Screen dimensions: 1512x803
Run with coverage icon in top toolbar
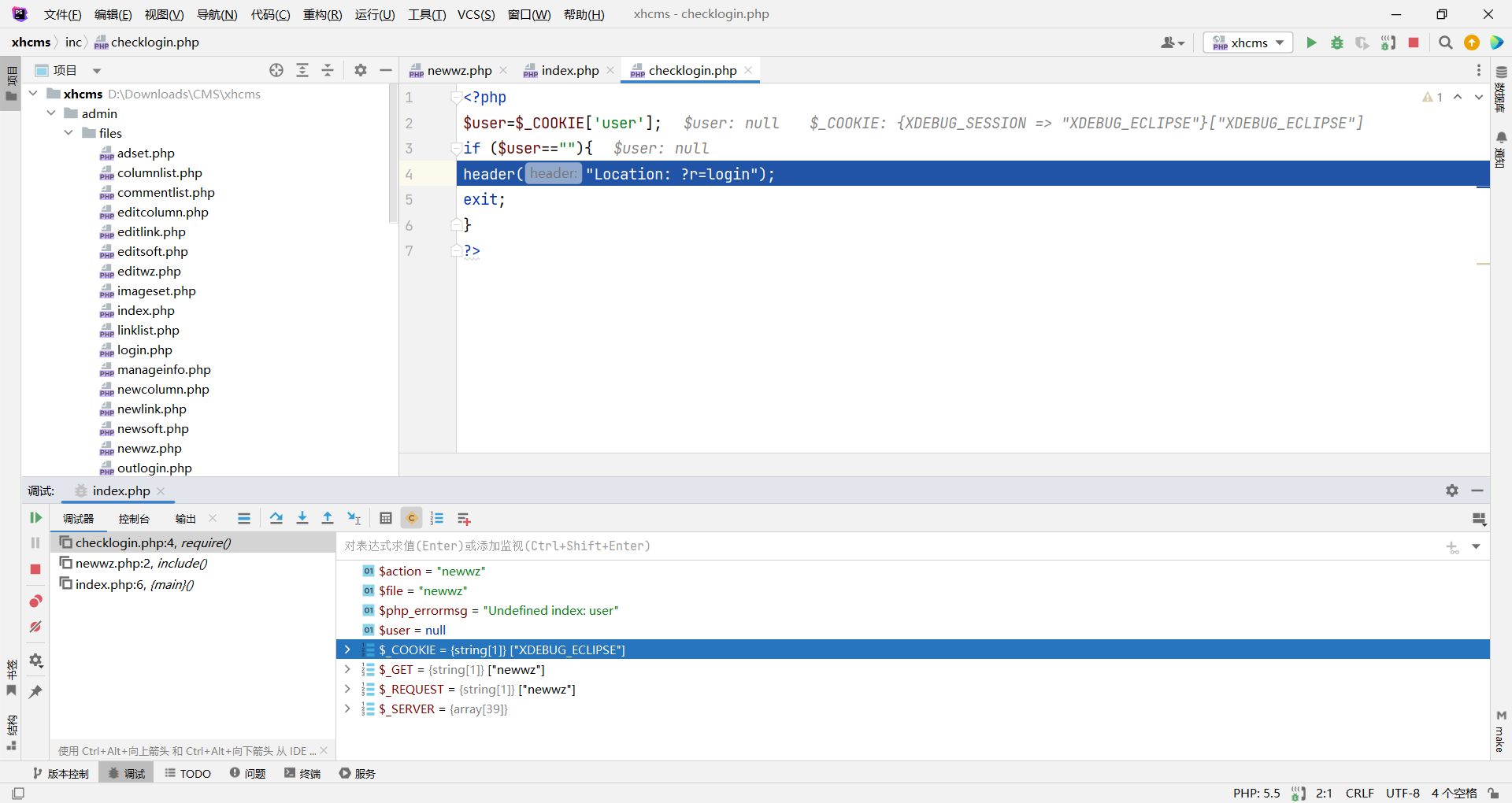point(1362,43)
